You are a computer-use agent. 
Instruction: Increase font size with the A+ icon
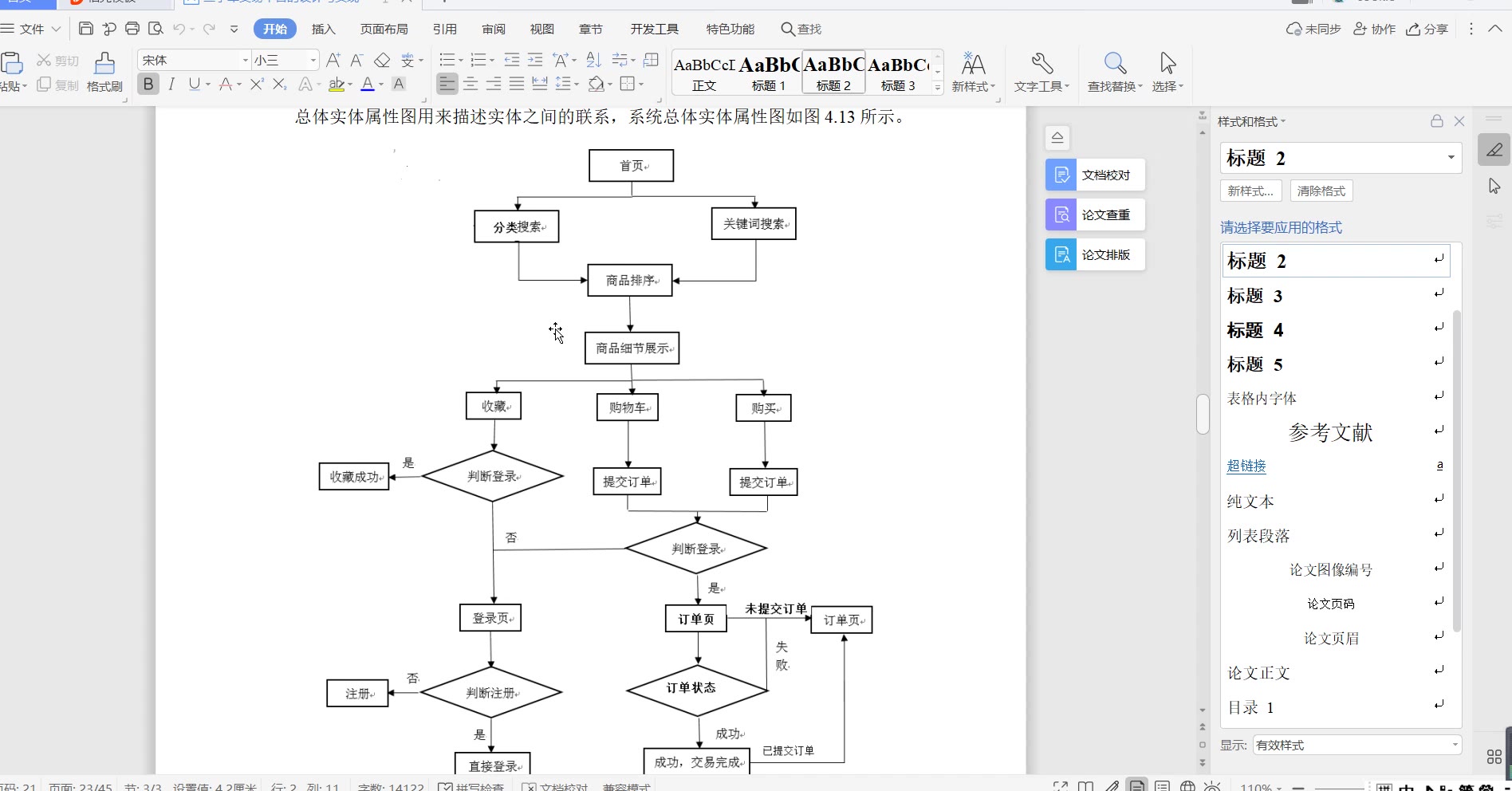click(333, 60)
